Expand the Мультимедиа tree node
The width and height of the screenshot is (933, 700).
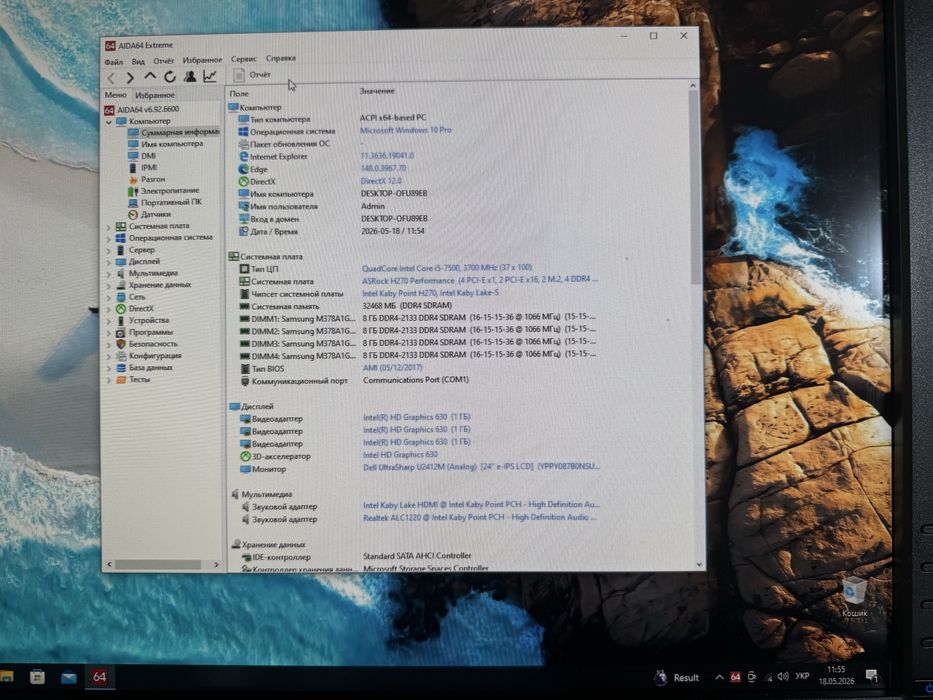tap(109, 274)
